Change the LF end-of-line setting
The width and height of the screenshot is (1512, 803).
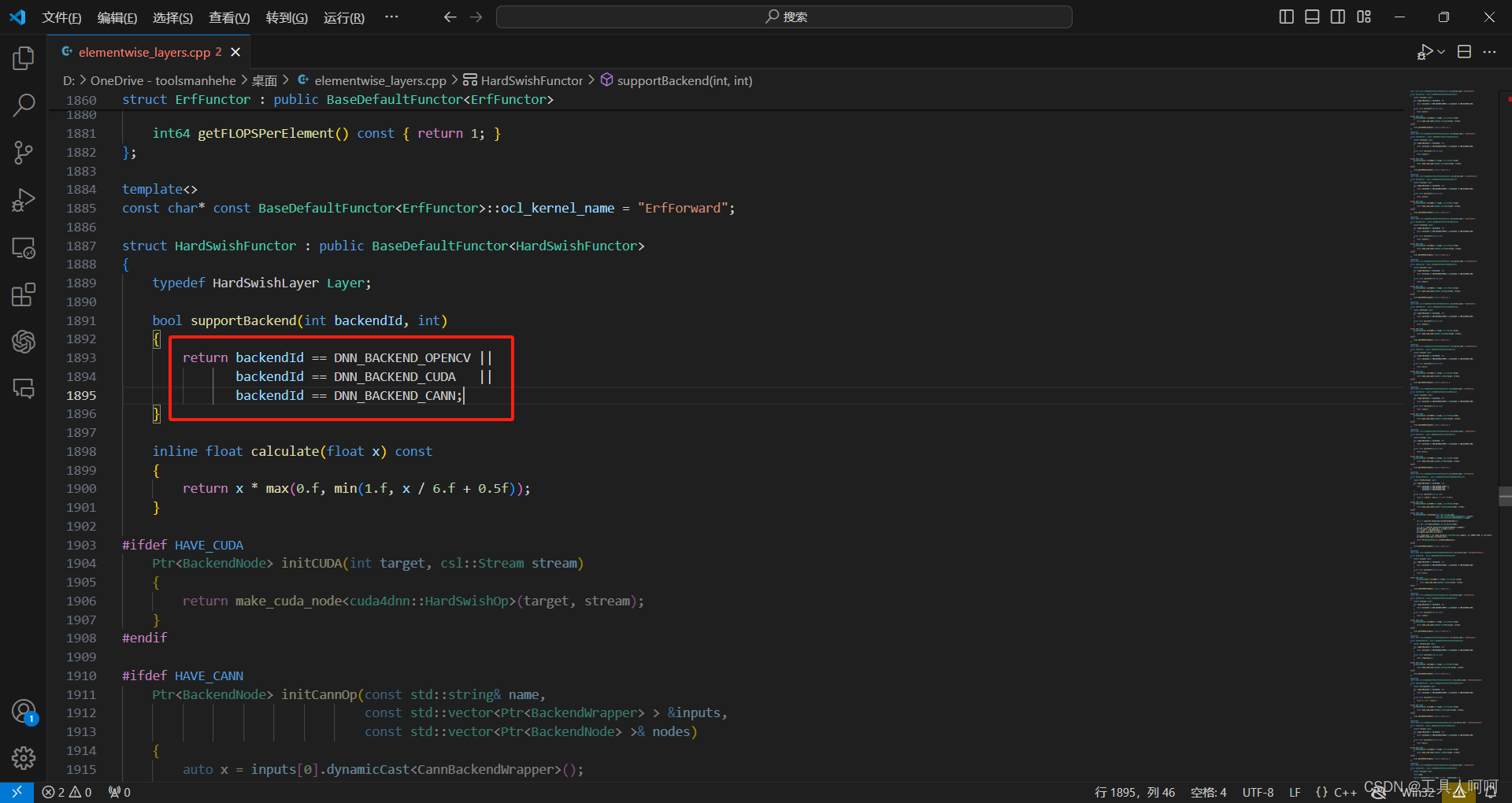(1295, 792)
